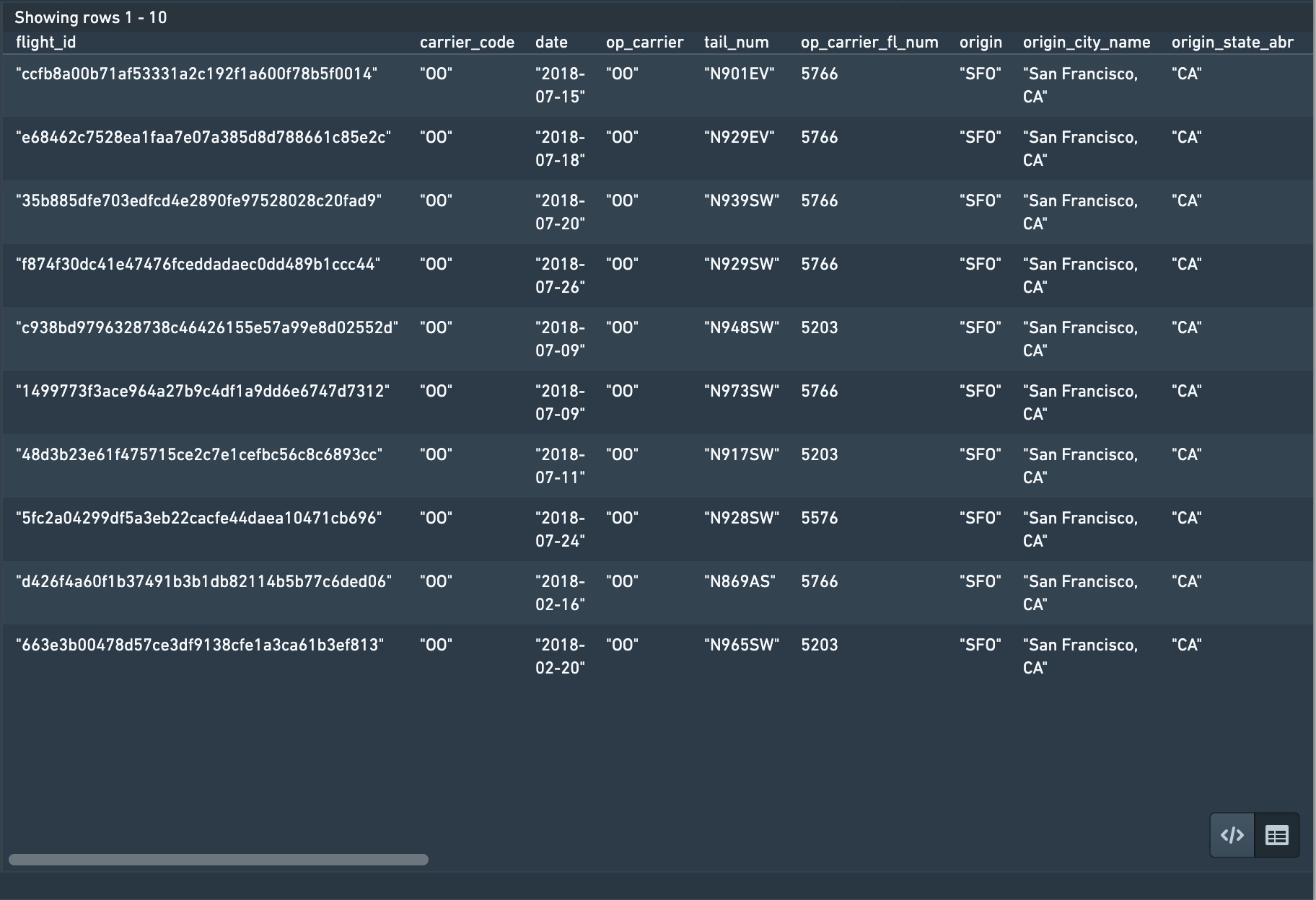Select flight_id starting with "d426f4a60f1b"

204,582
